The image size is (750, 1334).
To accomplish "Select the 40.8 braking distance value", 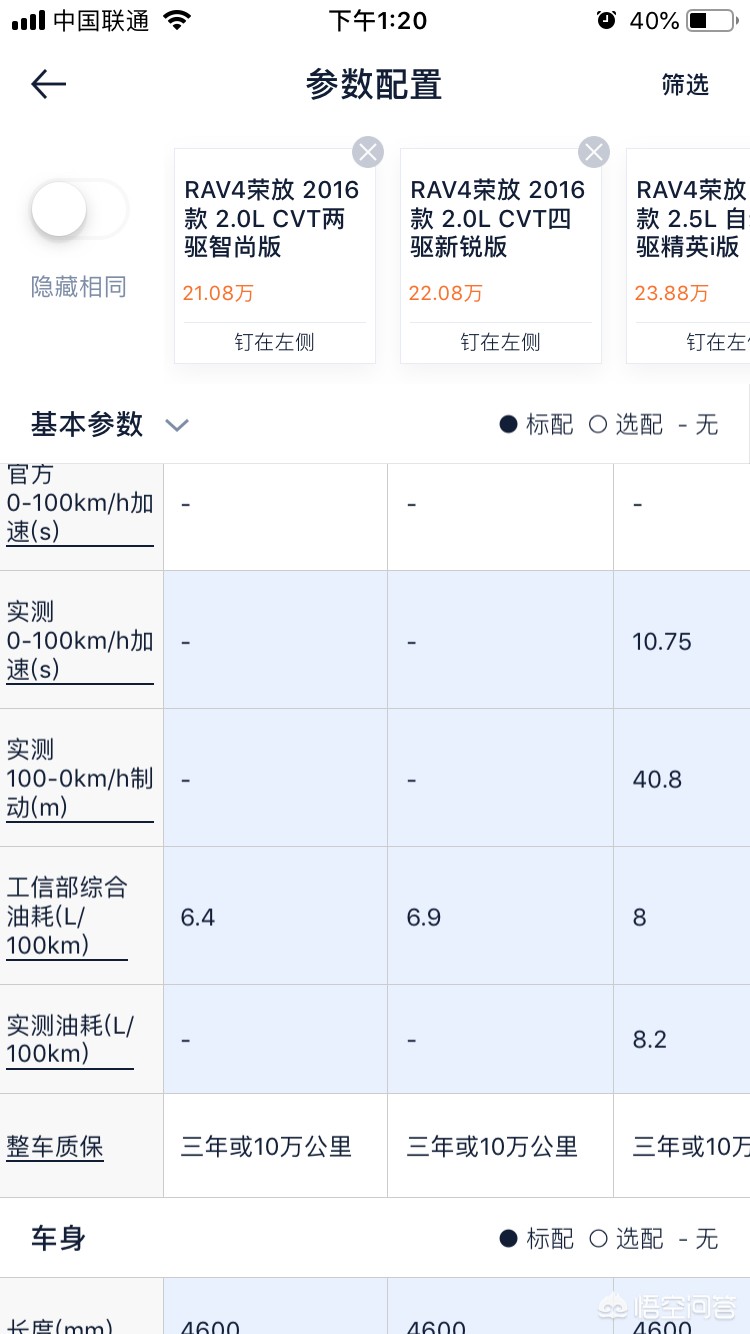I will pyautogui.click(x=657, y=780).
